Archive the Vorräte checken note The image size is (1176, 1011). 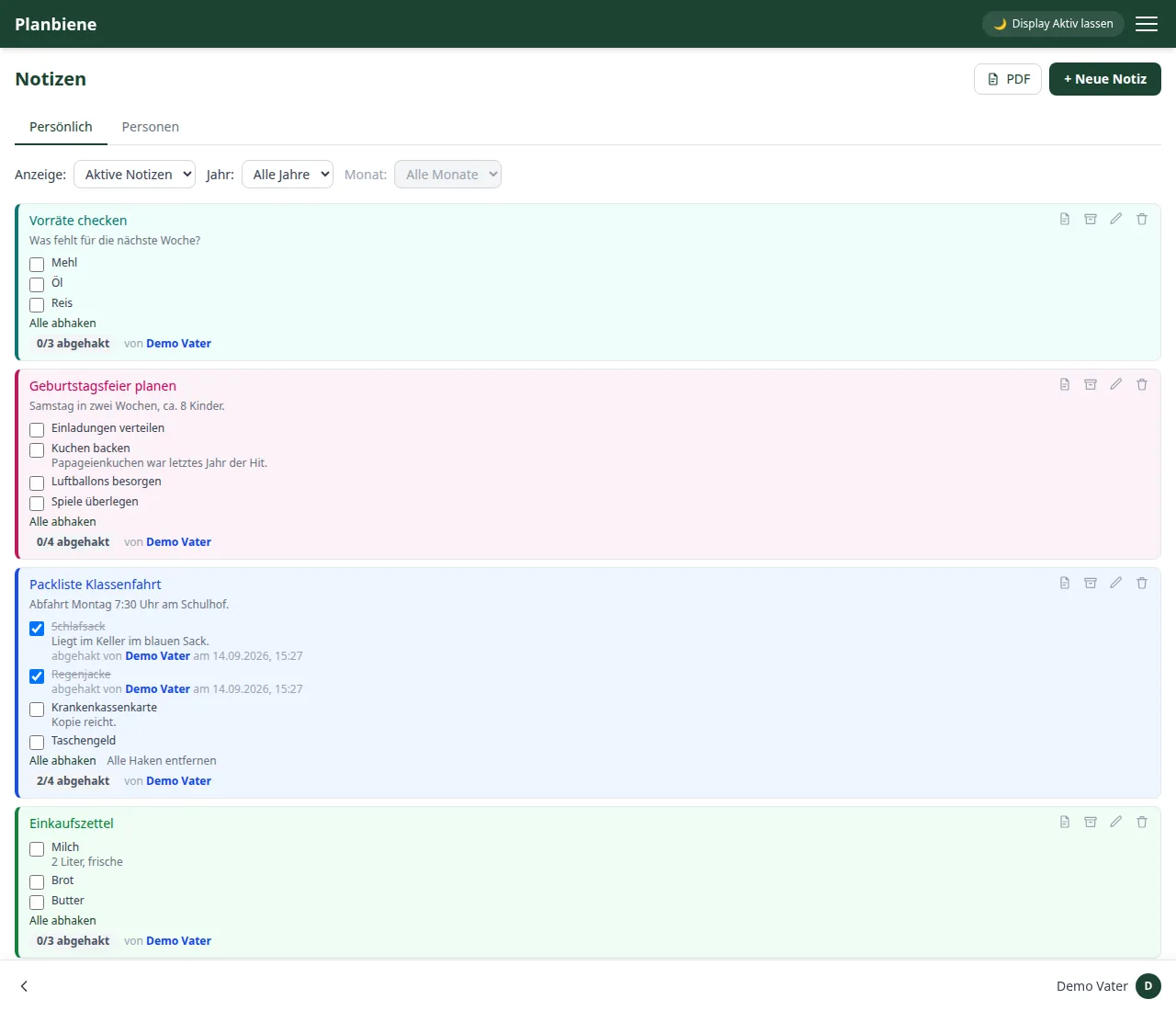click(1091, 219)
